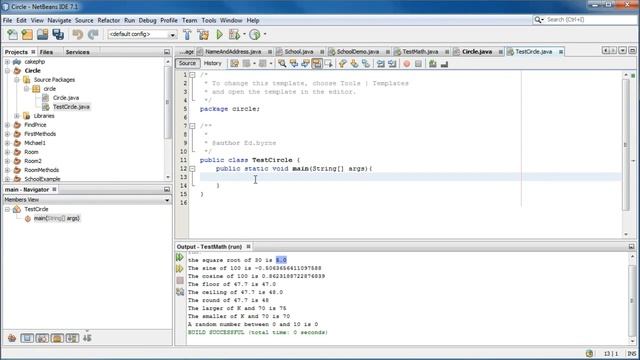The image size is (640, 360).
Task: Click the Antenna Settings icon in Output panel
Action: (180, 292)
